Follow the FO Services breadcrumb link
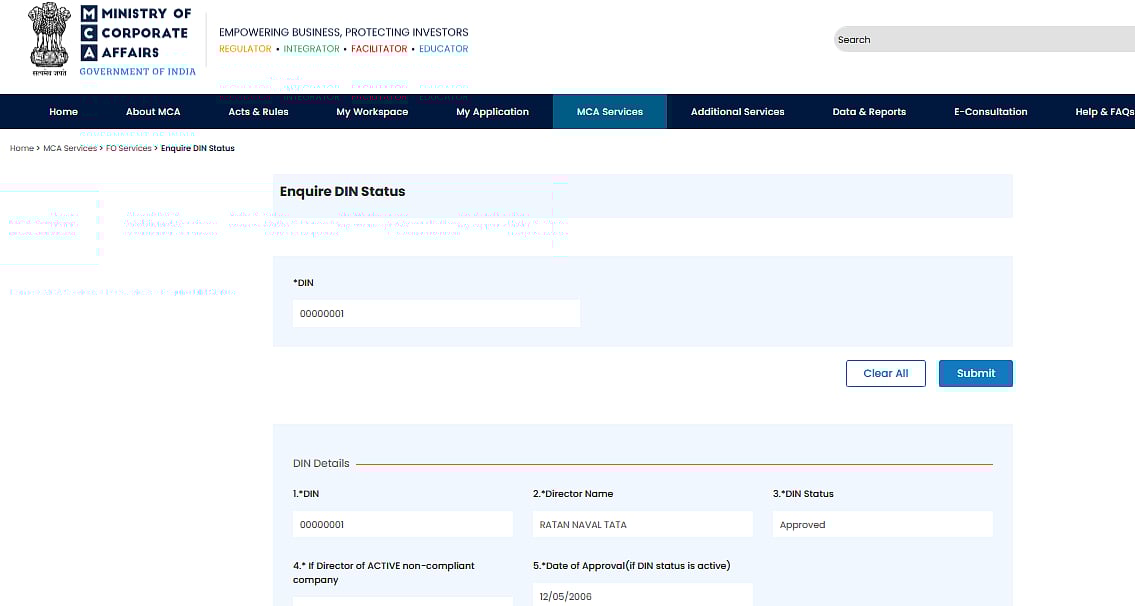This screenshot has width=1135, height=606. (128, 148)
